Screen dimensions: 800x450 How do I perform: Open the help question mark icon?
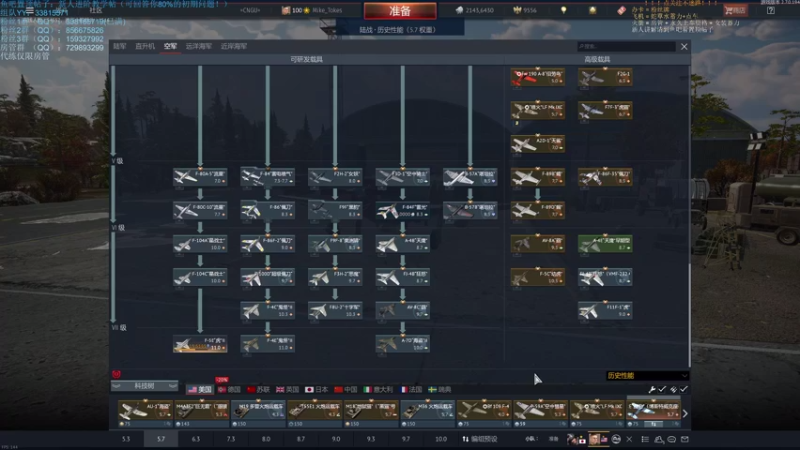[x=770, y=10]
